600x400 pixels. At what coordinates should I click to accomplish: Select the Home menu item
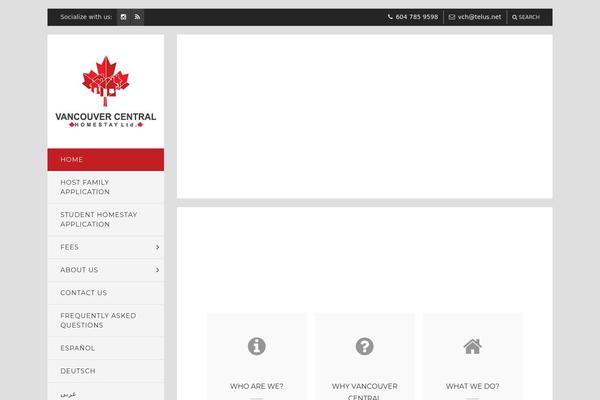point(106,160)
